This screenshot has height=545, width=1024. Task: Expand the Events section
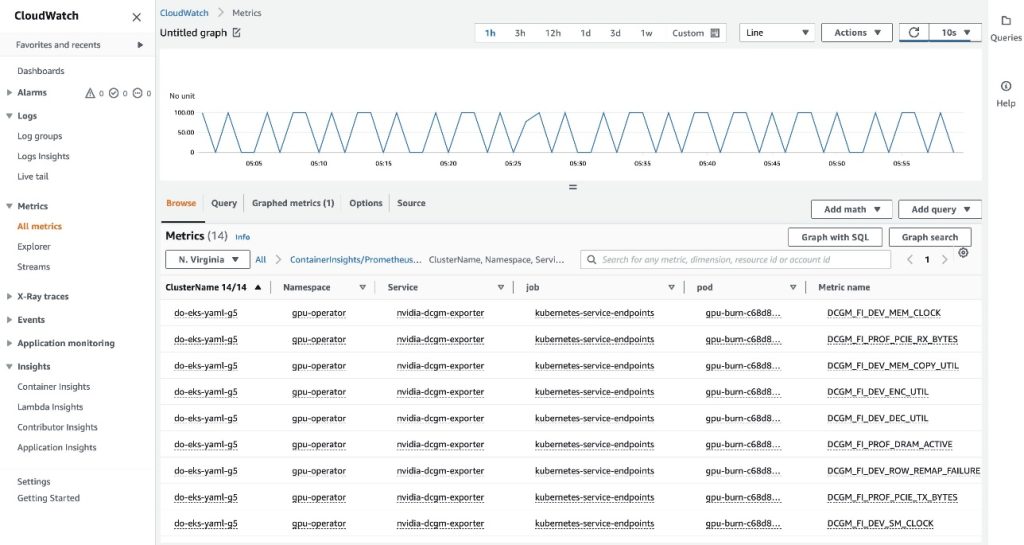coord(9,320)
